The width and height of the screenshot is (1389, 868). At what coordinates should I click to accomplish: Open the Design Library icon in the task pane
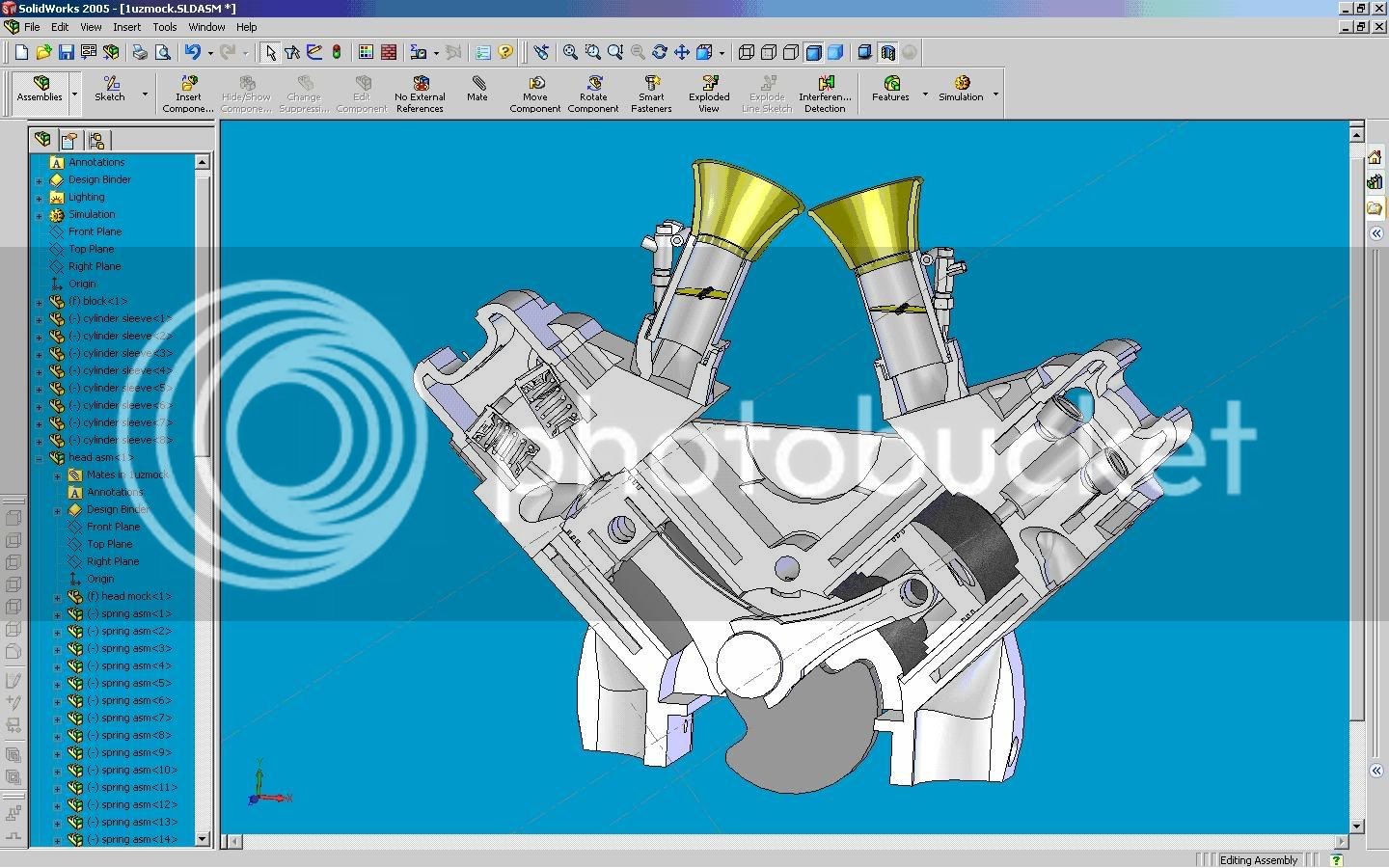point(1375,182)
